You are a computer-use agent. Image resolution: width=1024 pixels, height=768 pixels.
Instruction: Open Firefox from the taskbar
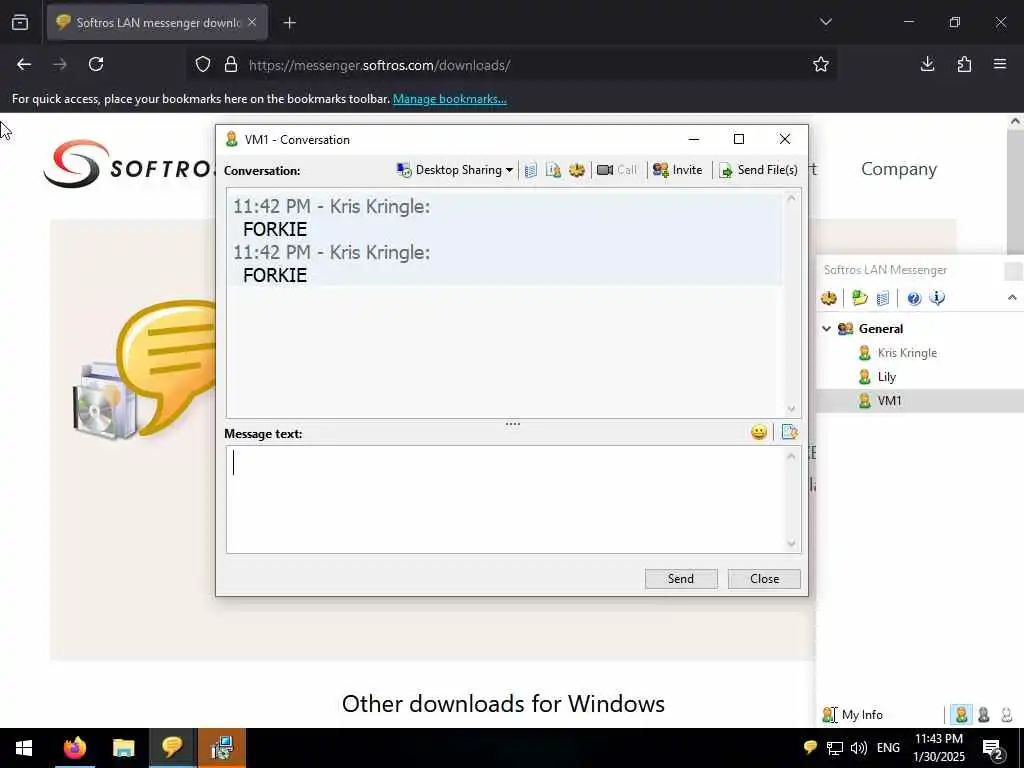(74, 748)
